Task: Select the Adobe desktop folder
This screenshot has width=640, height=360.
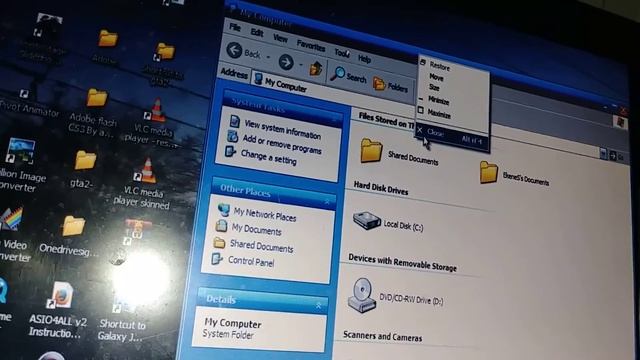Action: (x=108, y=39)
